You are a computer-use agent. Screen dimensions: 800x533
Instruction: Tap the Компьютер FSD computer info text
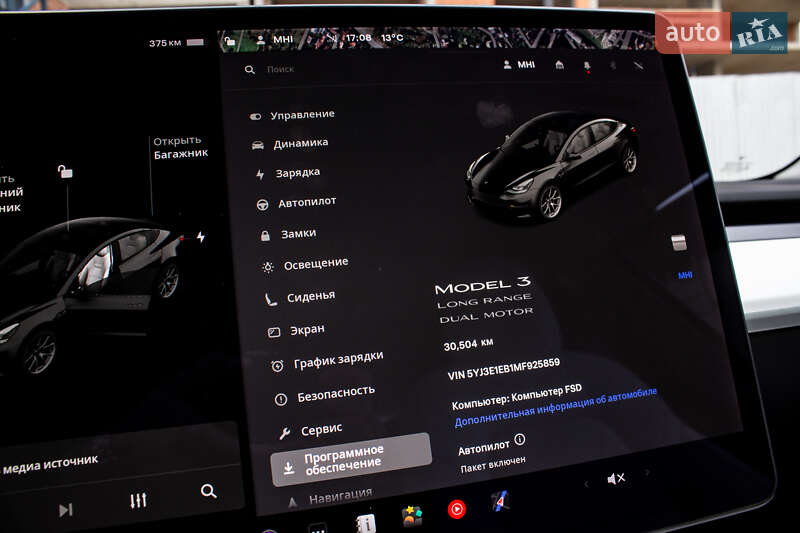tap(516, 397)
